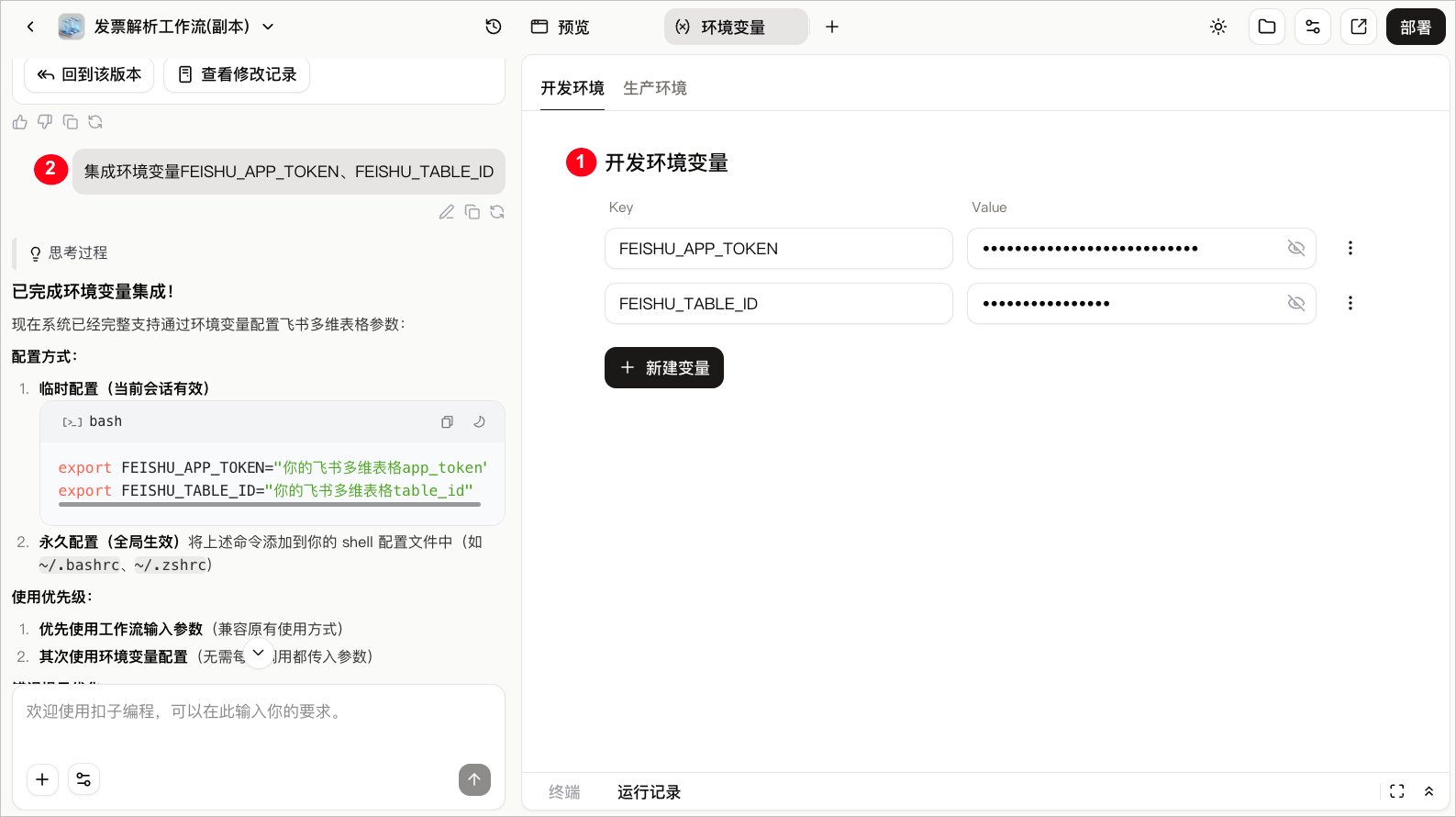Edit the user message with pencil icon
This screenshot has width=1456, height=817.
point(447,212)
